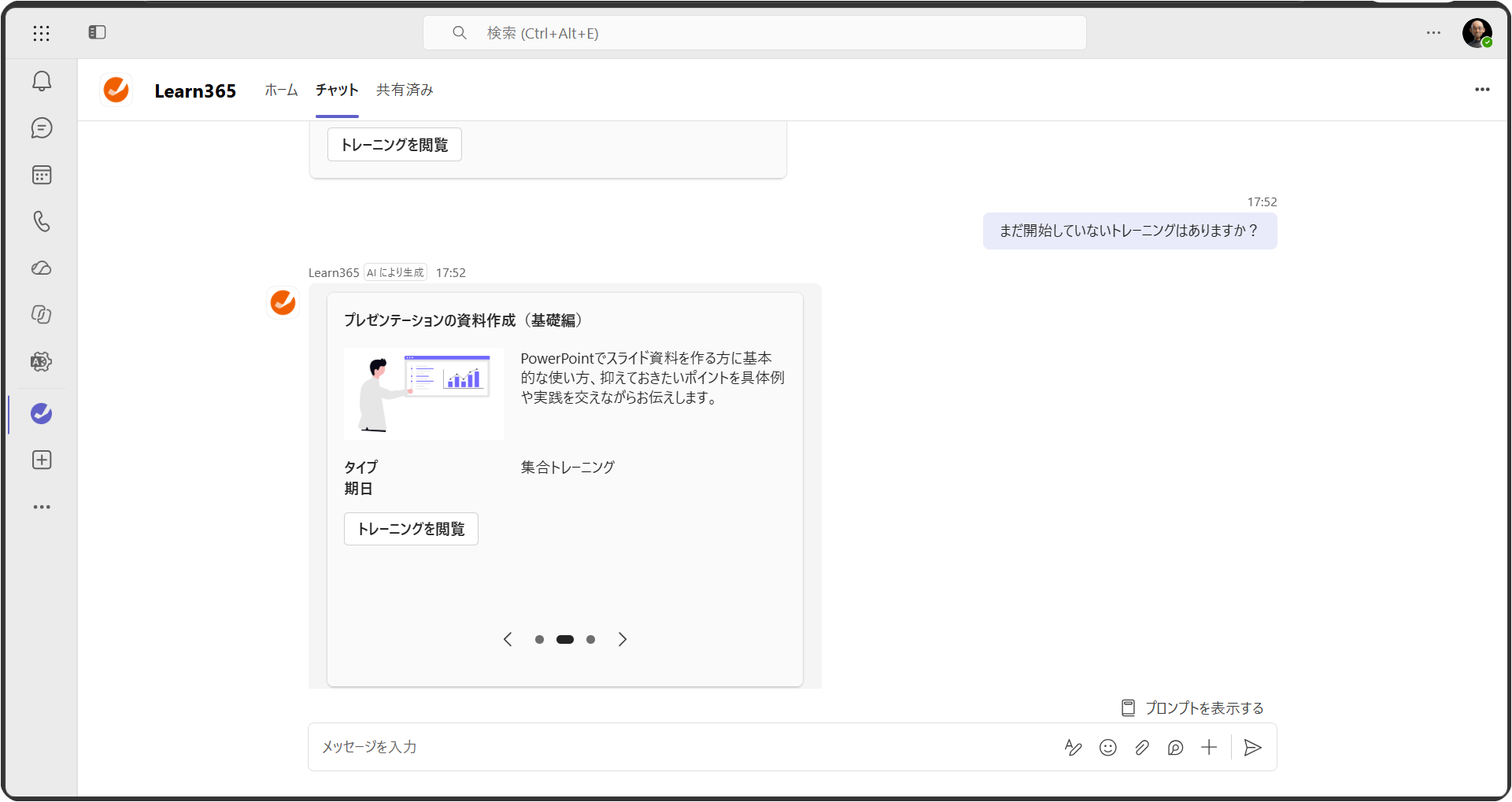Screen dimensions: 1512x802
Task: Attach a file with paperclip icon
Action: pyautogui.click(x=1141, y=748)
